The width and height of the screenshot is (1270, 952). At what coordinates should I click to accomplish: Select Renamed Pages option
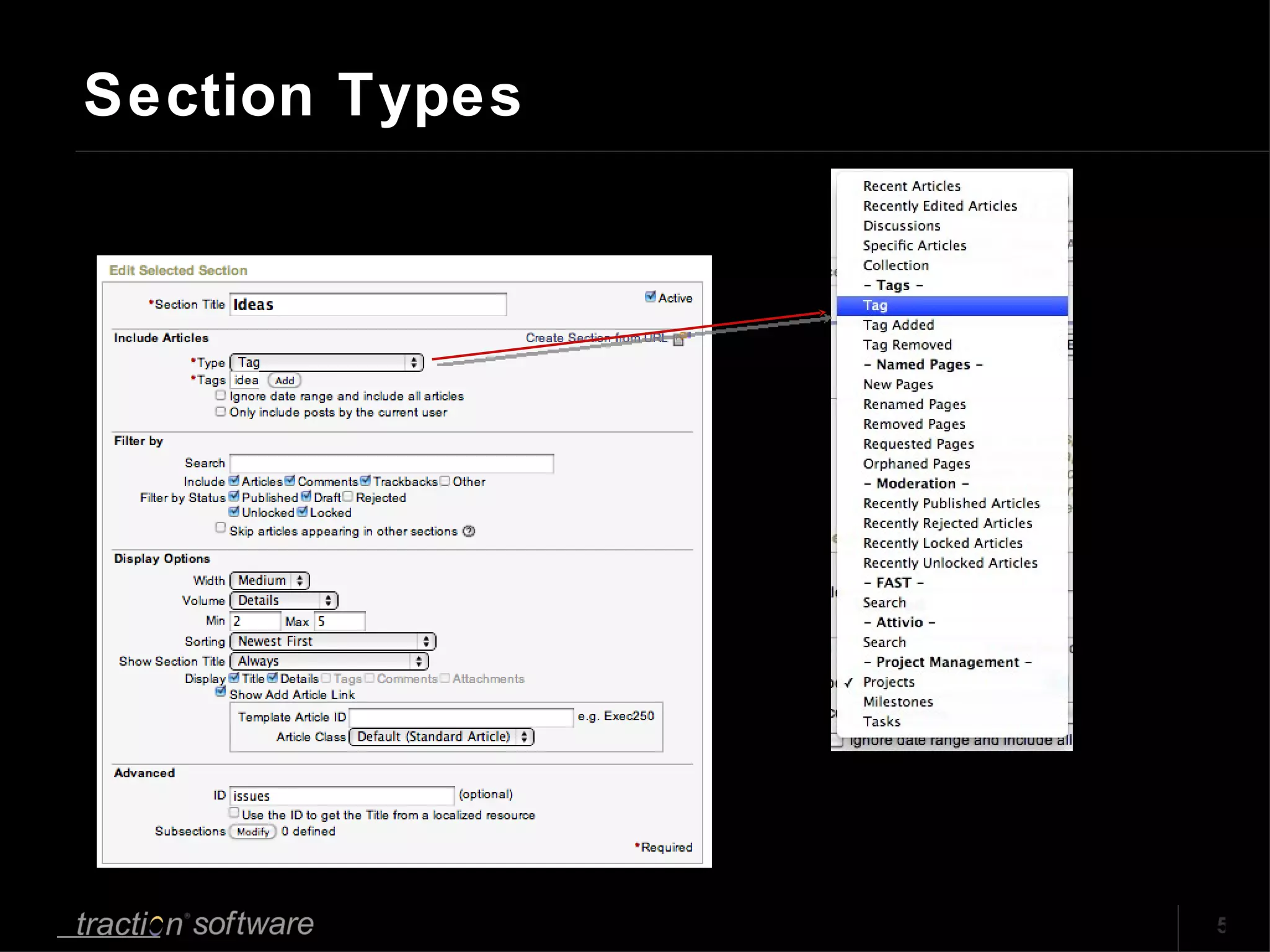coord(952,404)
